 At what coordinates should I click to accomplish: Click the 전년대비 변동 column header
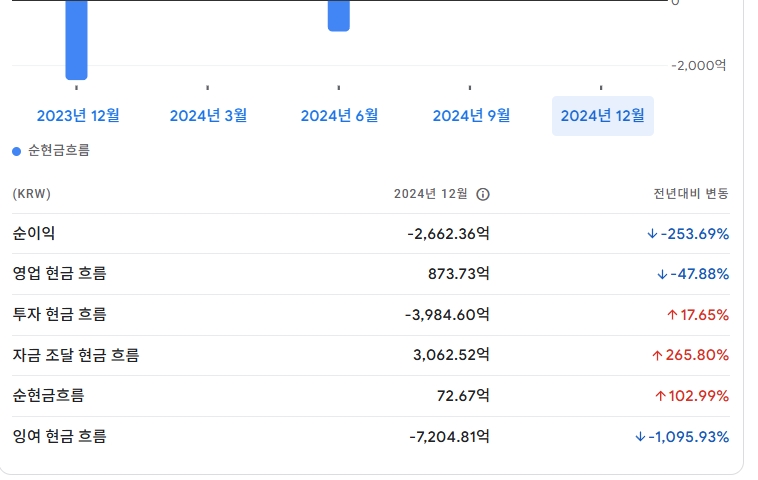(x=691, y=194)
